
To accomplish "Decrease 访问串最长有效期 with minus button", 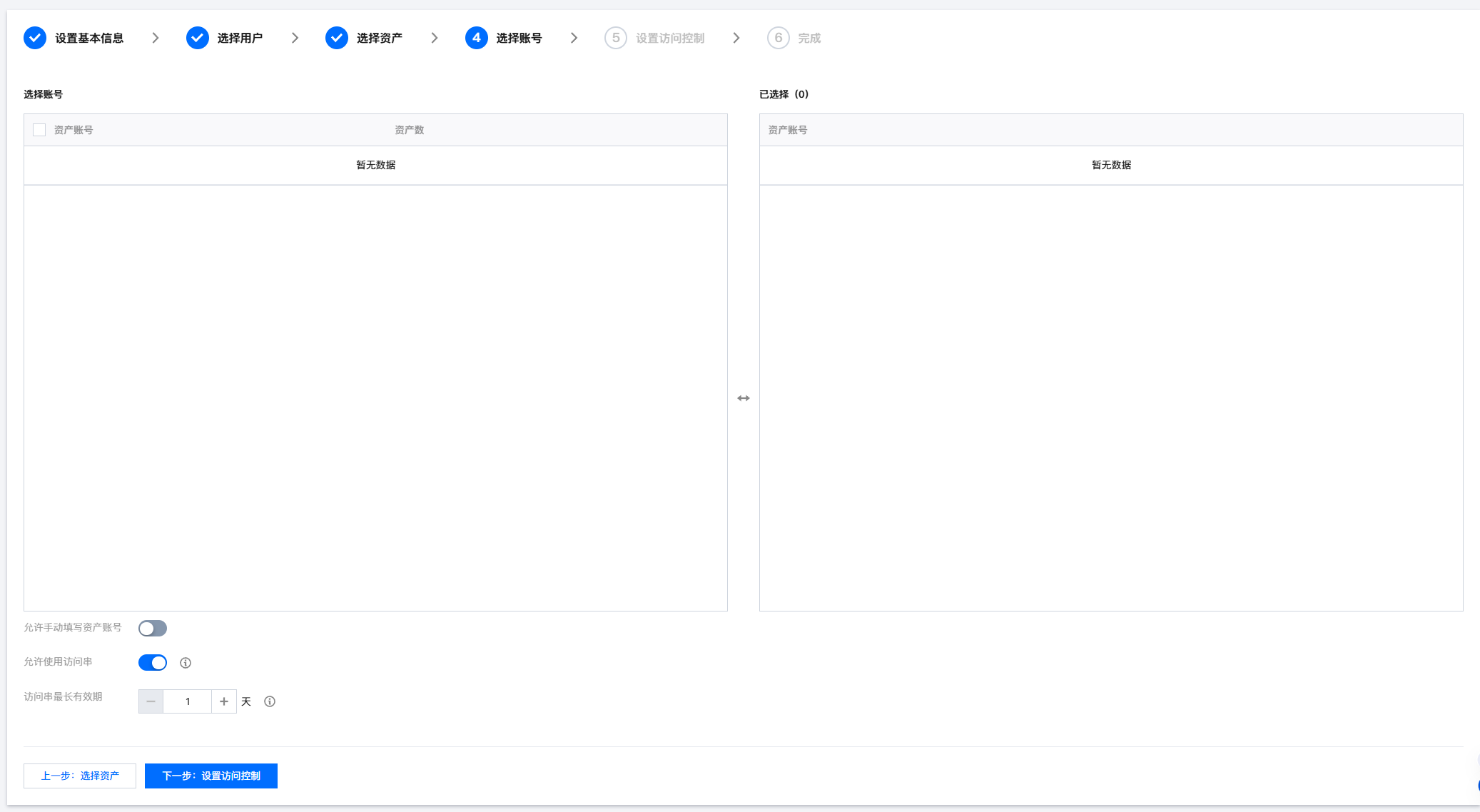I will click(x=151, y=701).
